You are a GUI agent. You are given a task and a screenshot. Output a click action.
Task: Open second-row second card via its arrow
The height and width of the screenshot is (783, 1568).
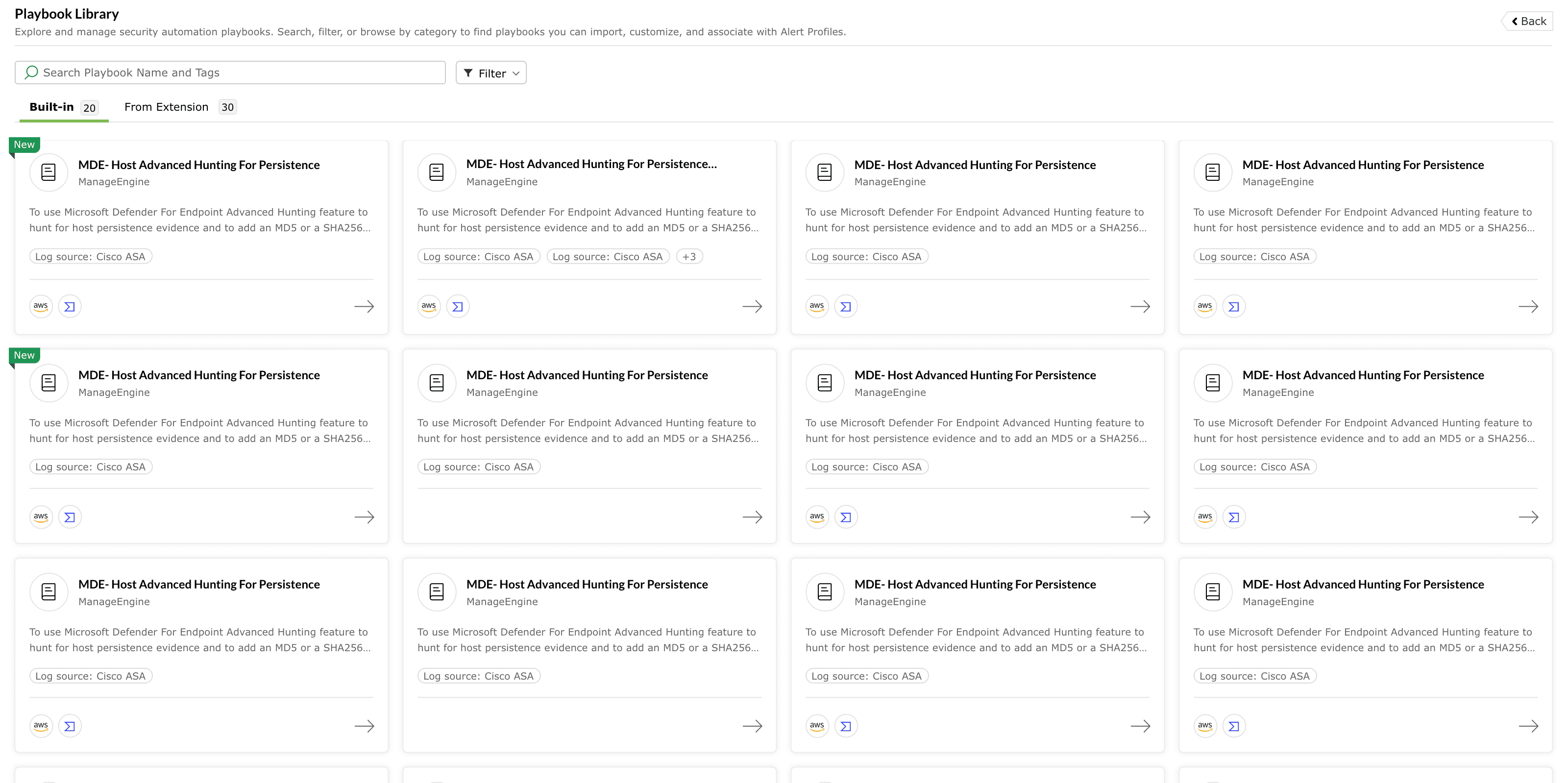[752, 517]
